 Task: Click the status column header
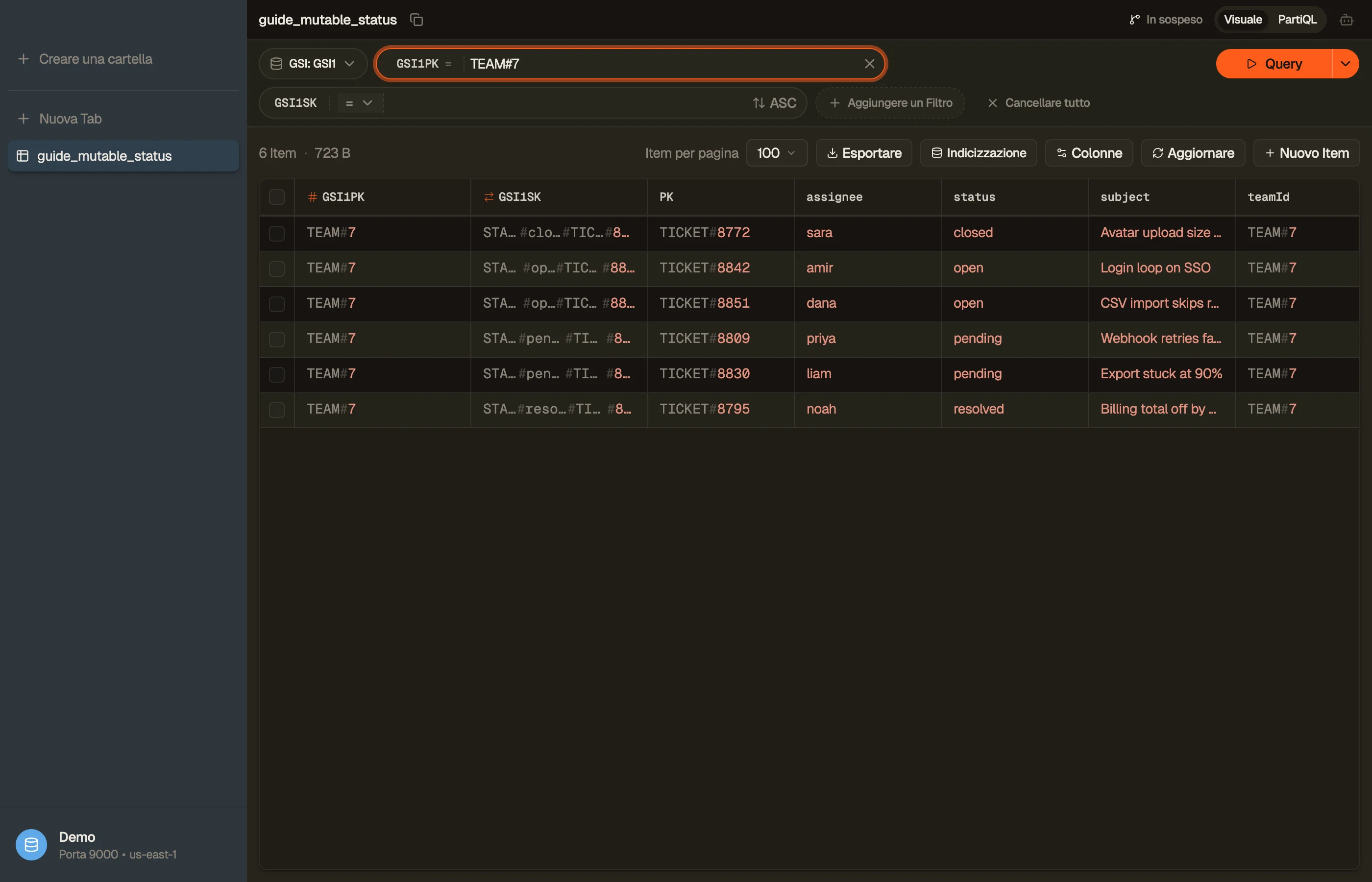pos(1014,197)
